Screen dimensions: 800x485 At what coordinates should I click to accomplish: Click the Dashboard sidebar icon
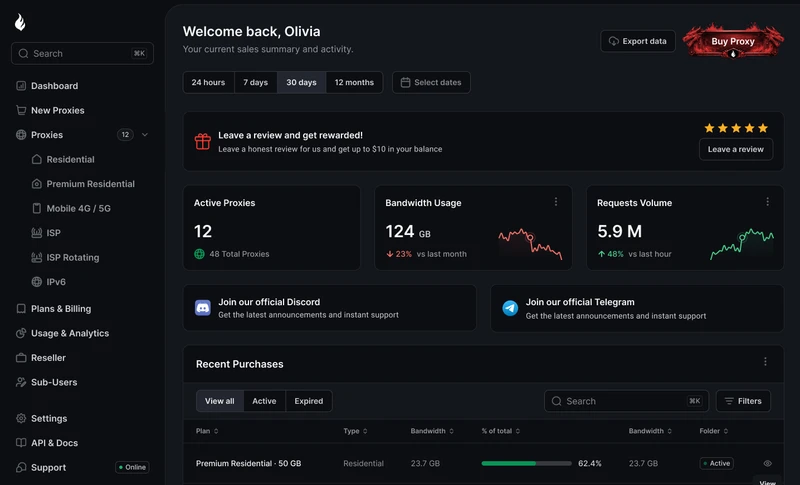coord(21,86)
